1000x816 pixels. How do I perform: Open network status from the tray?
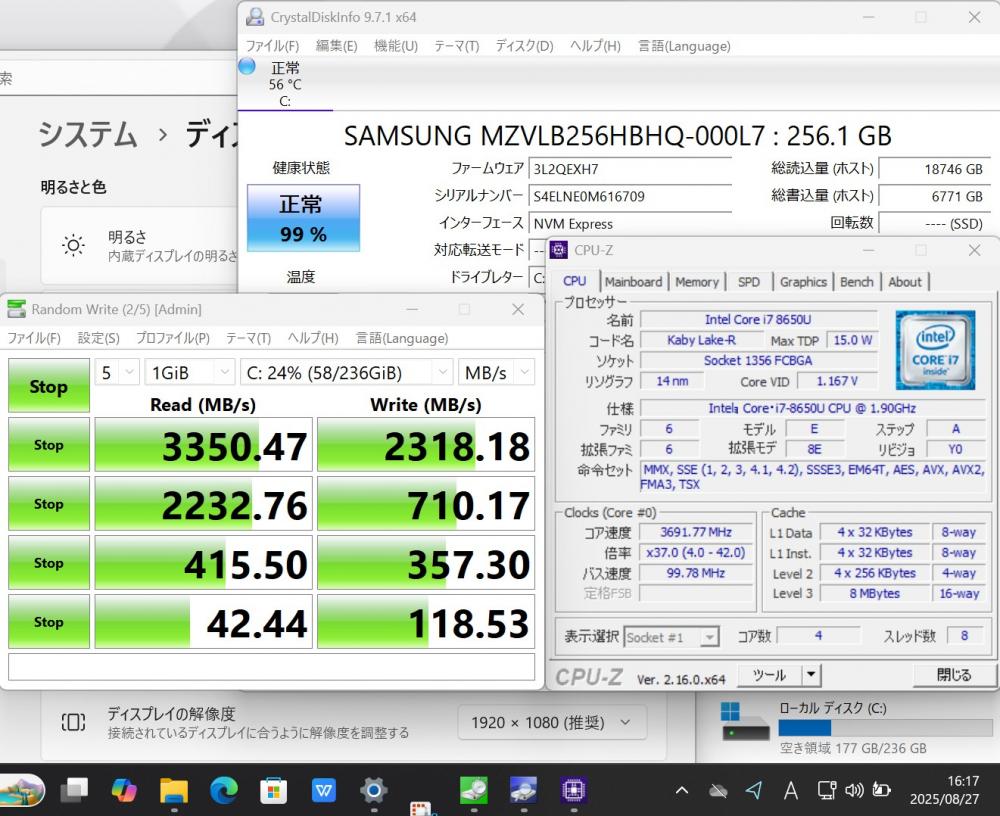(x=827, y=791)
